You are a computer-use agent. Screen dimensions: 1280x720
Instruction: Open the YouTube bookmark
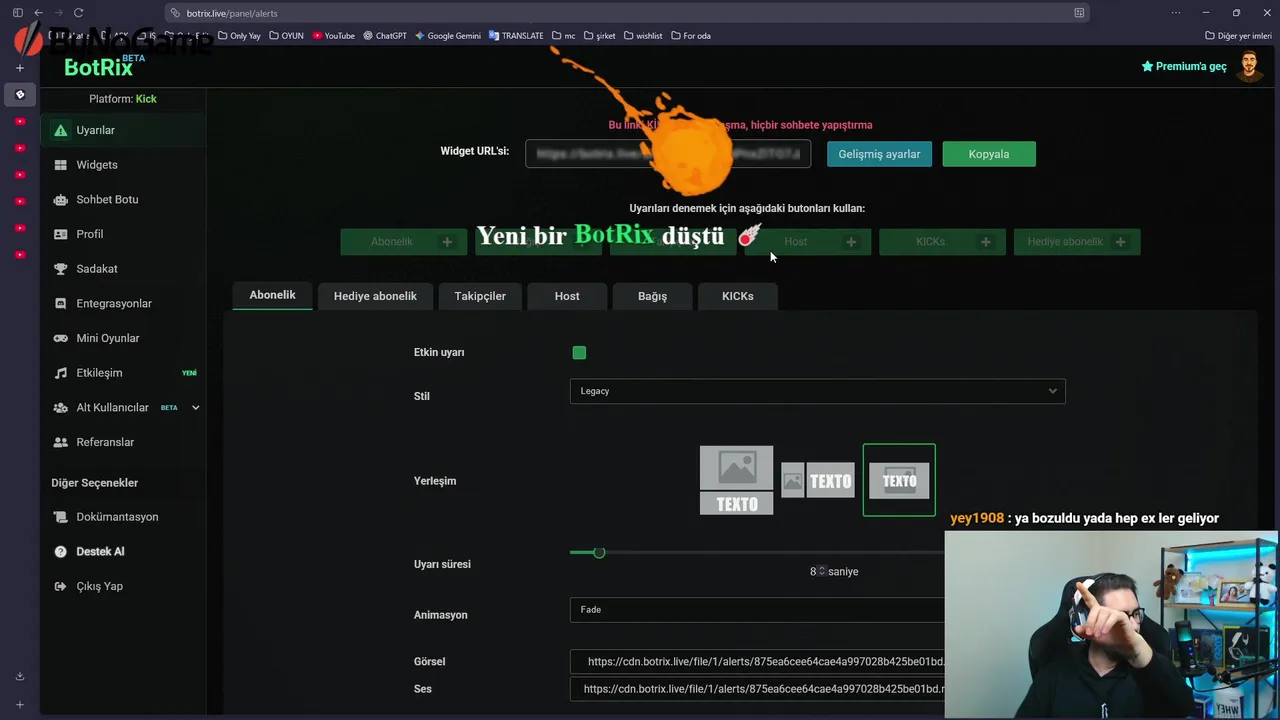[x=333, y=36]
